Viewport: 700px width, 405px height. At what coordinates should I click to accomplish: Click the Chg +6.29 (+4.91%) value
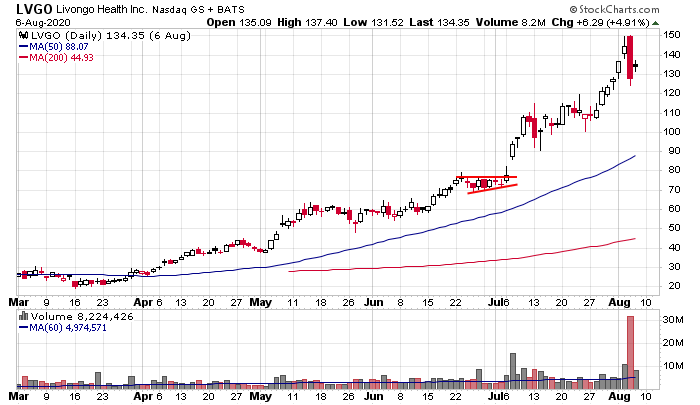(600, 22)
